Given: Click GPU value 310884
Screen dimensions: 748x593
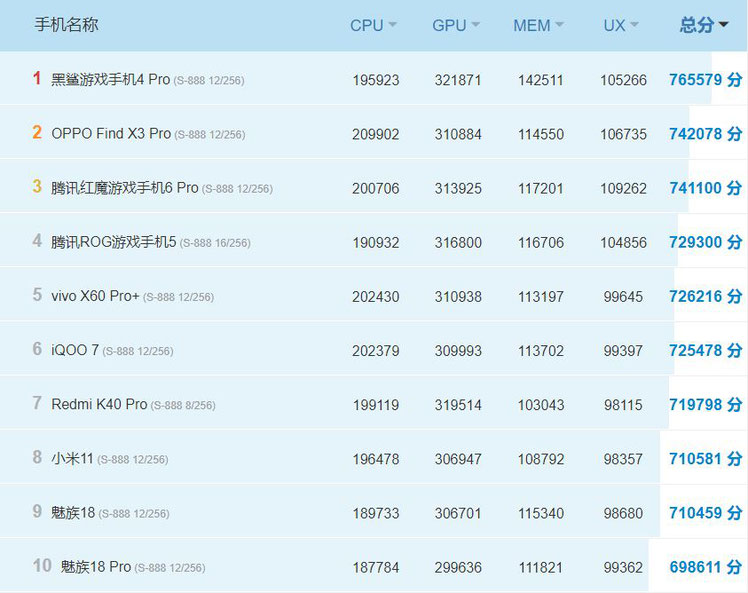Looking at the screenshot, I should coord(458,134).
